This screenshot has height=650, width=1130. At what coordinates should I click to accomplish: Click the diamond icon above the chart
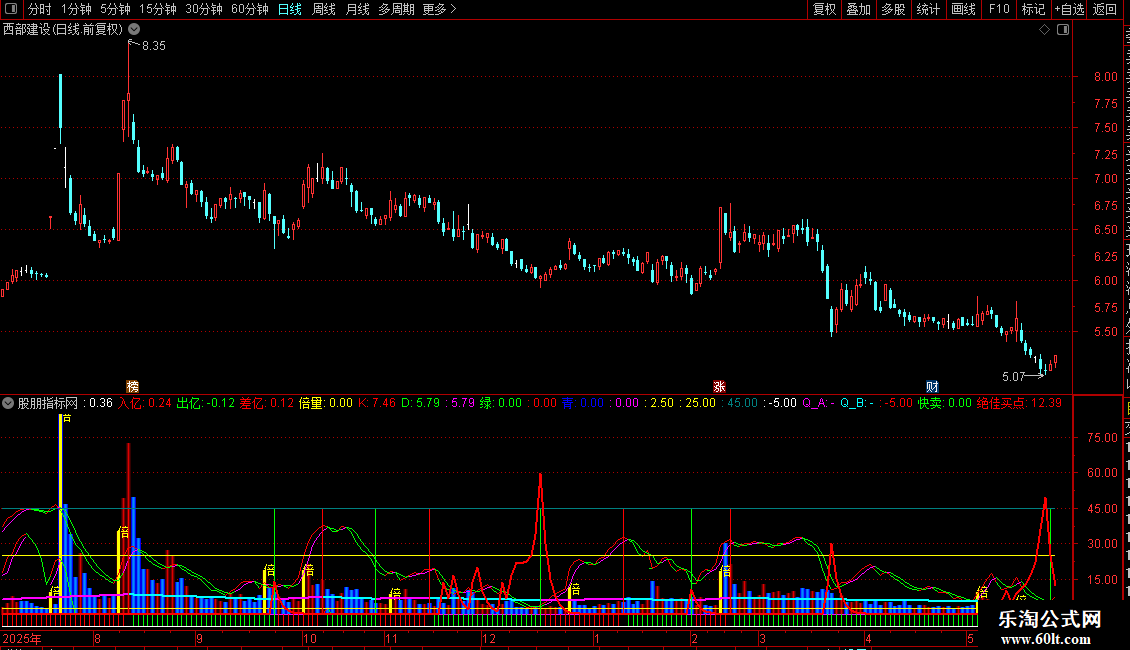tap(1044, 30)
